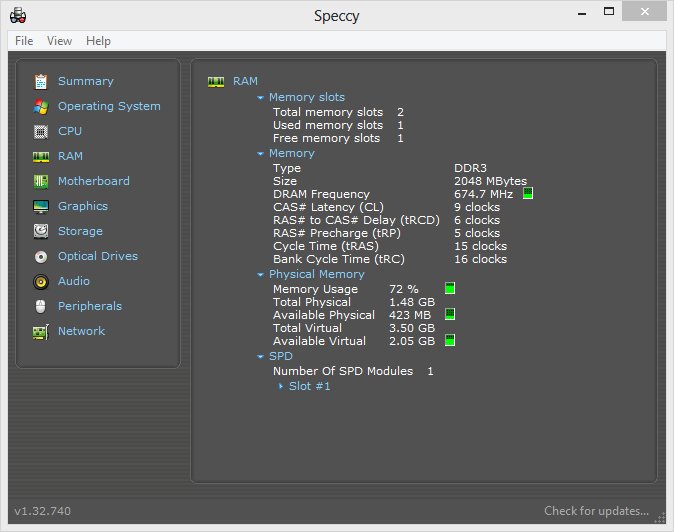This screenshot has height=532, width=674.
Task: Maximize the Speccy window
Action: (609, 12)
